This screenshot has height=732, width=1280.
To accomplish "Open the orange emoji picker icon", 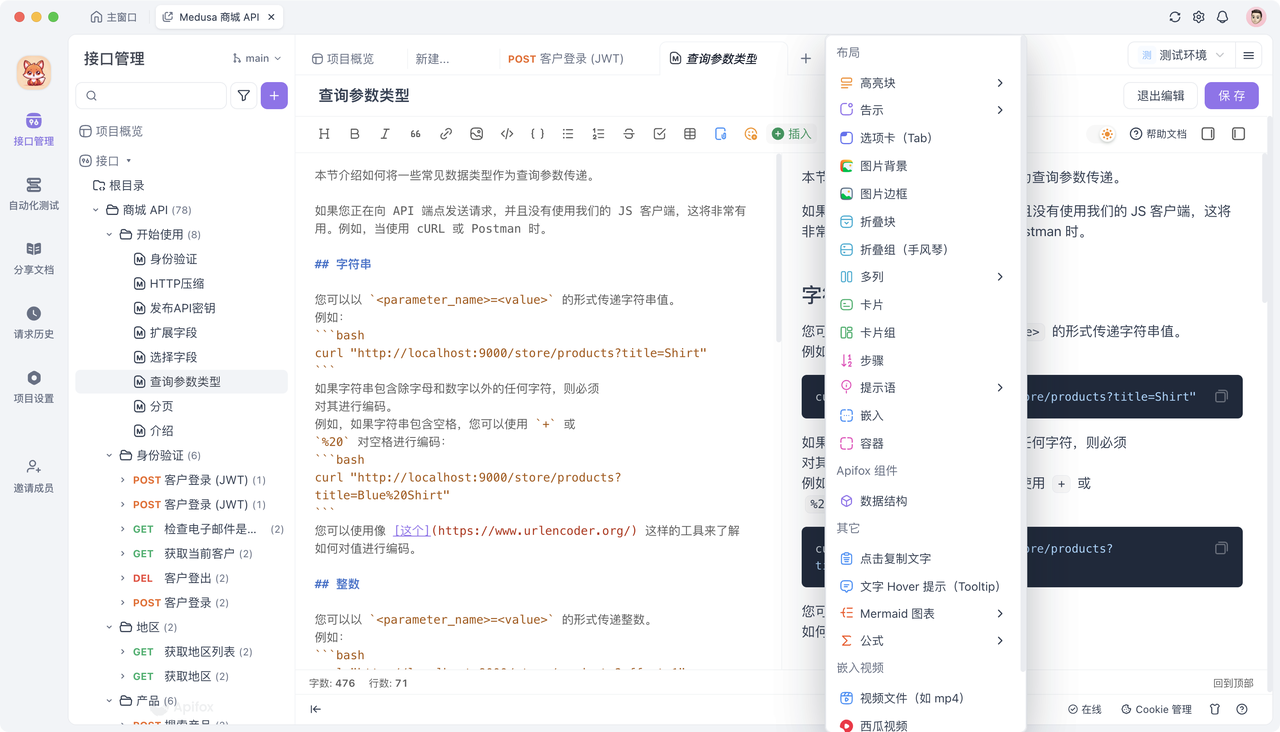I will 751,134.
